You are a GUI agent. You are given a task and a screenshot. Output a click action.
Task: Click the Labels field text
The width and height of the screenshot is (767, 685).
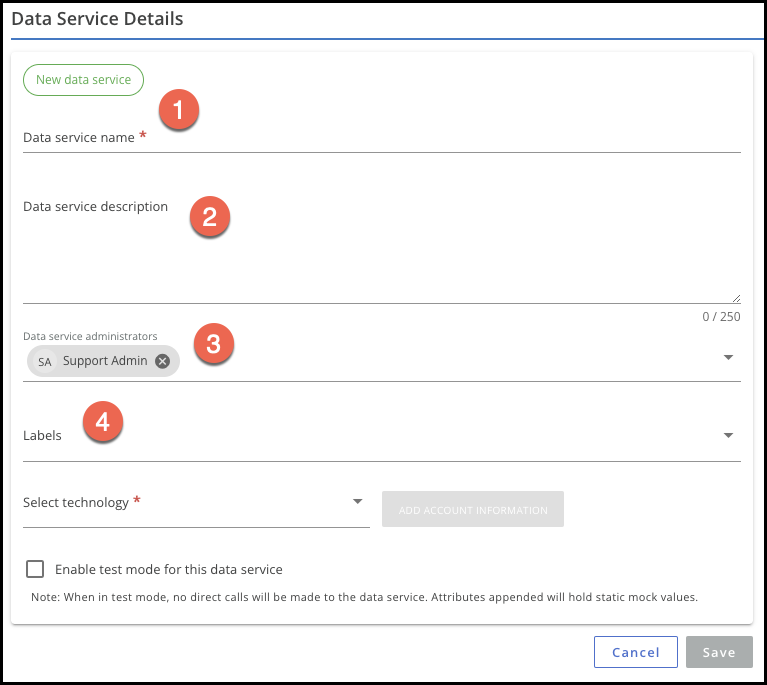point(42,435)
